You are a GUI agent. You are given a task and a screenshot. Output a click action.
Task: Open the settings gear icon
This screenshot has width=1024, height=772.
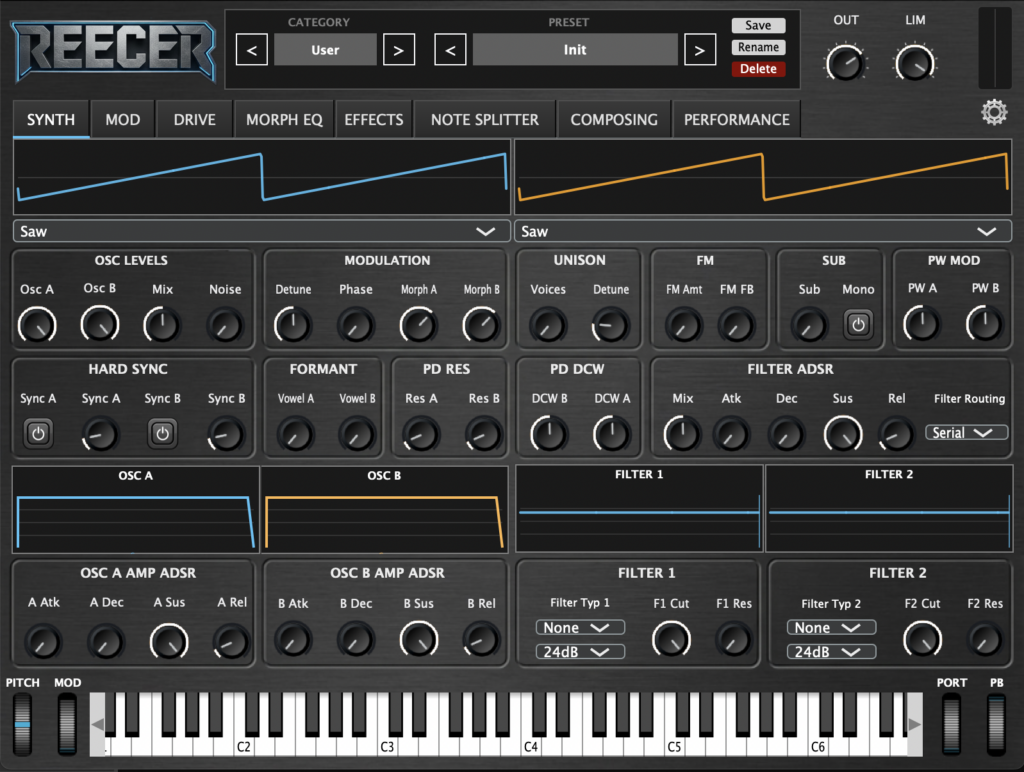coord(994,113)
